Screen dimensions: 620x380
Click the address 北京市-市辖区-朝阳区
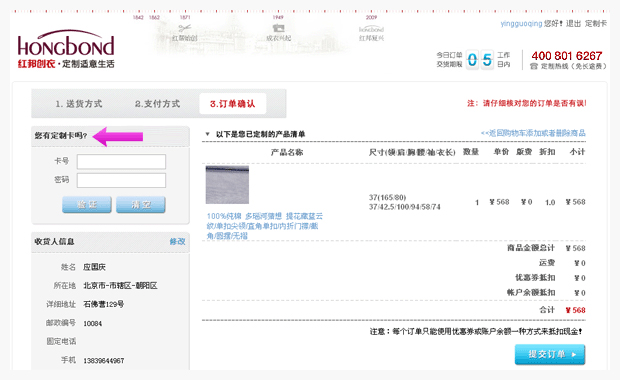(120, 285)
